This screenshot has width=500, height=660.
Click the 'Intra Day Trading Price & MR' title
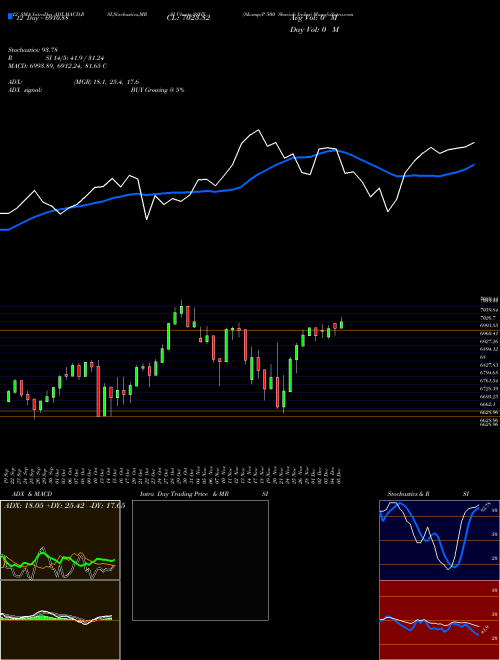[184, 494]
